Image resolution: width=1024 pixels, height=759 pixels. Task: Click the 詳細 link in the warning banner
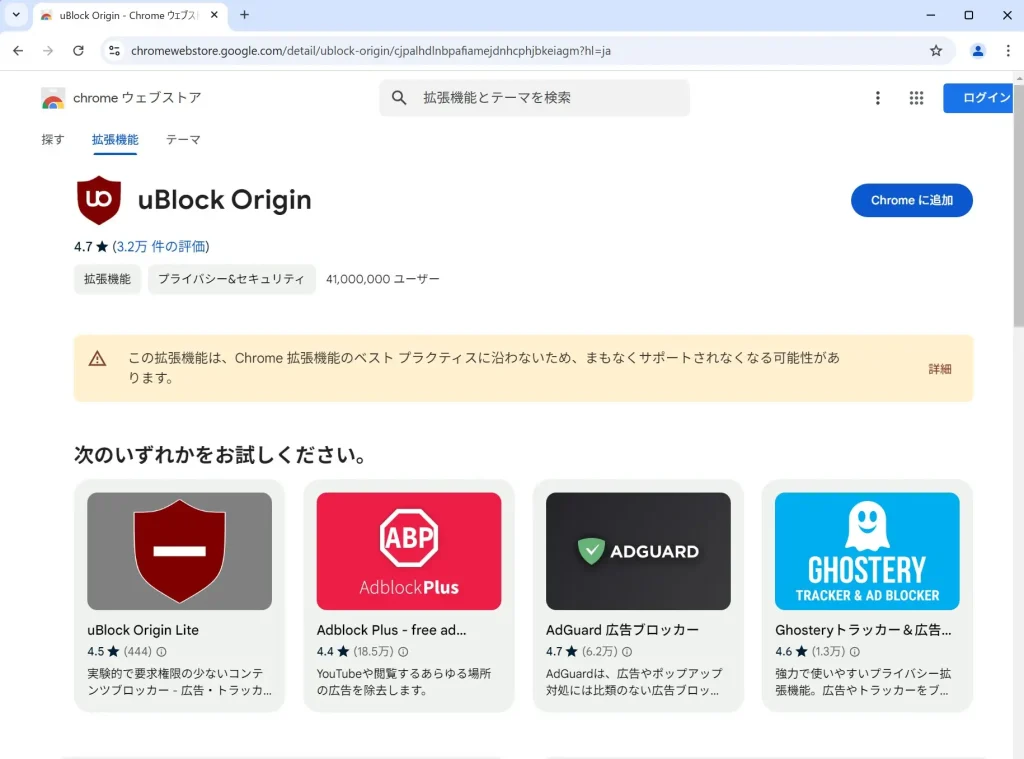(940, 368)
